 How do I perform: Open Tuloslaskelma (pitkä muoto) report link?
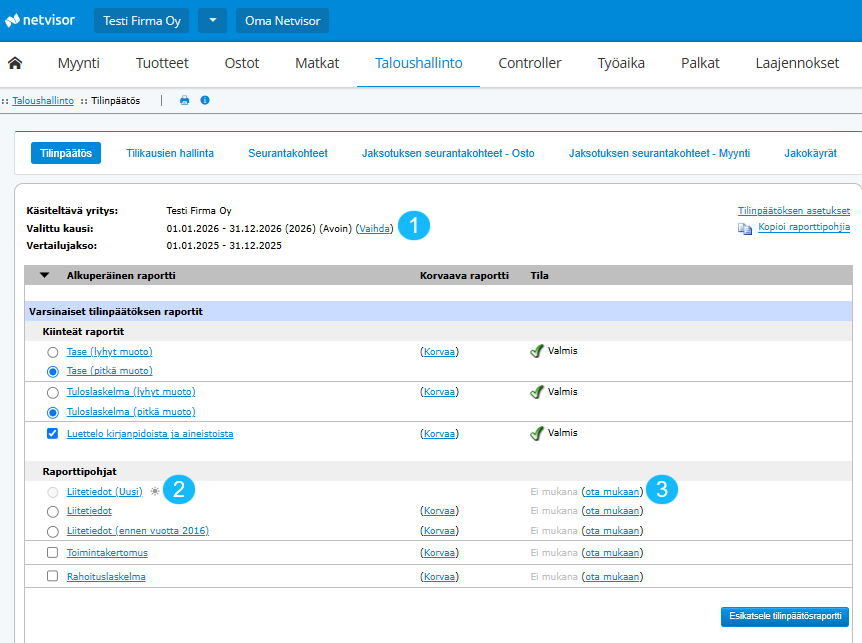[131, 412]
